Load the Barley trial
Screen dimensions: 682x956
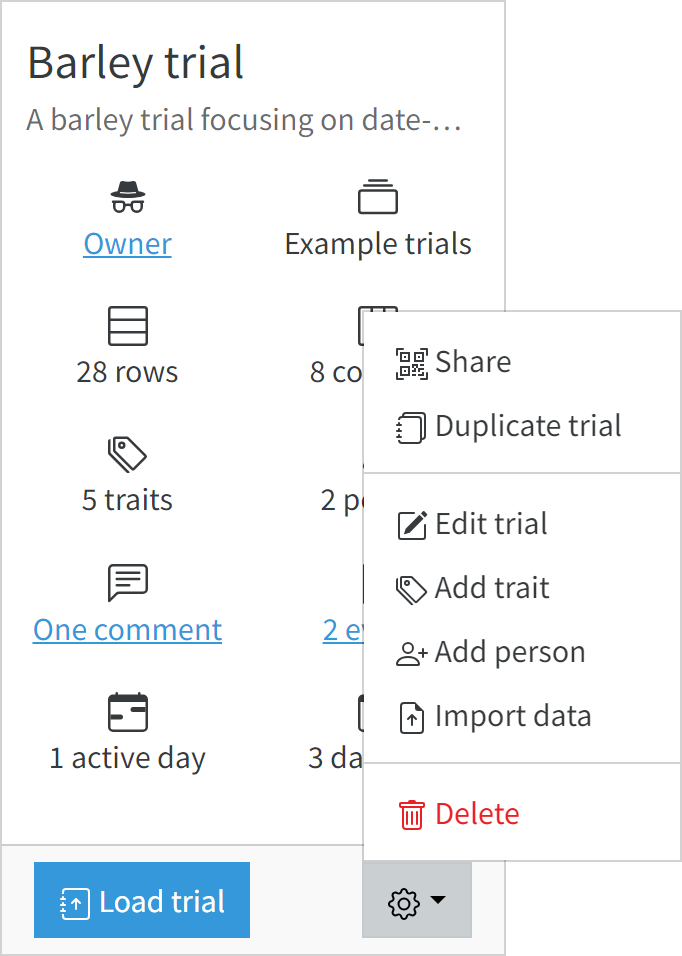(x=142, y=900)
